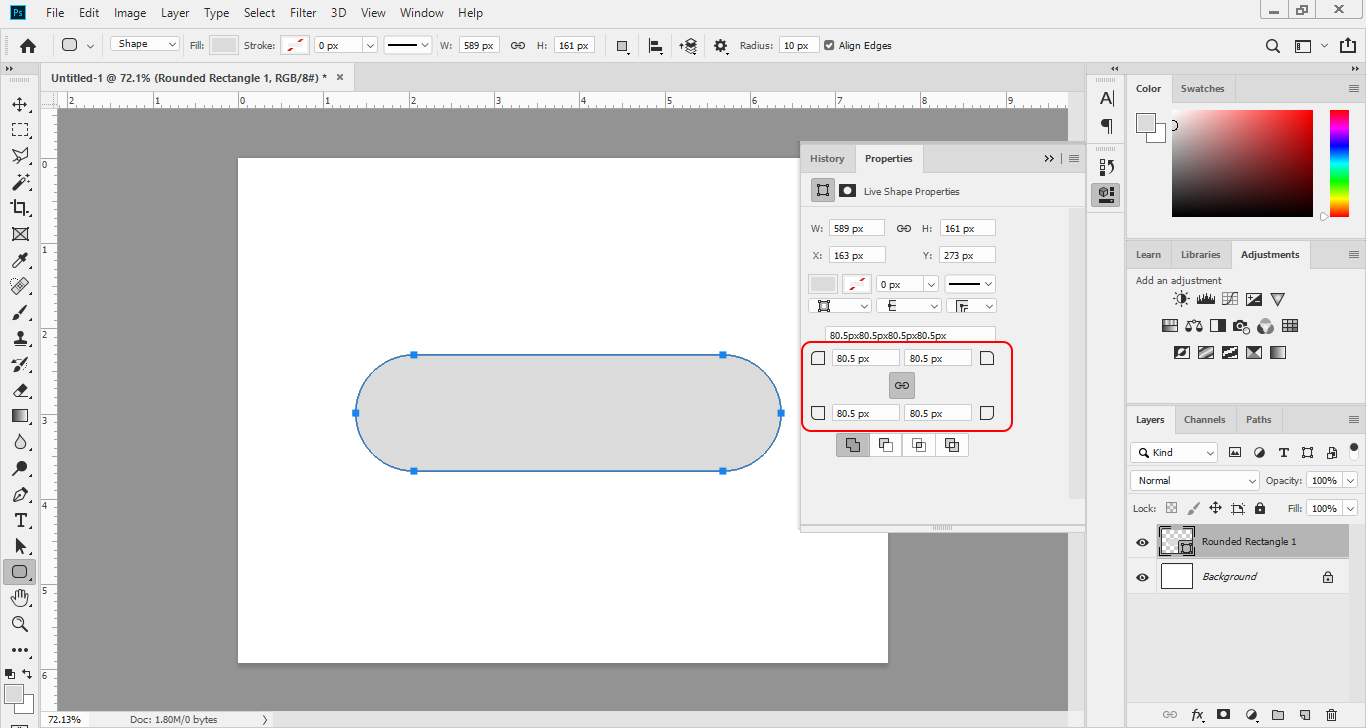Select the Crop tool

19,208
